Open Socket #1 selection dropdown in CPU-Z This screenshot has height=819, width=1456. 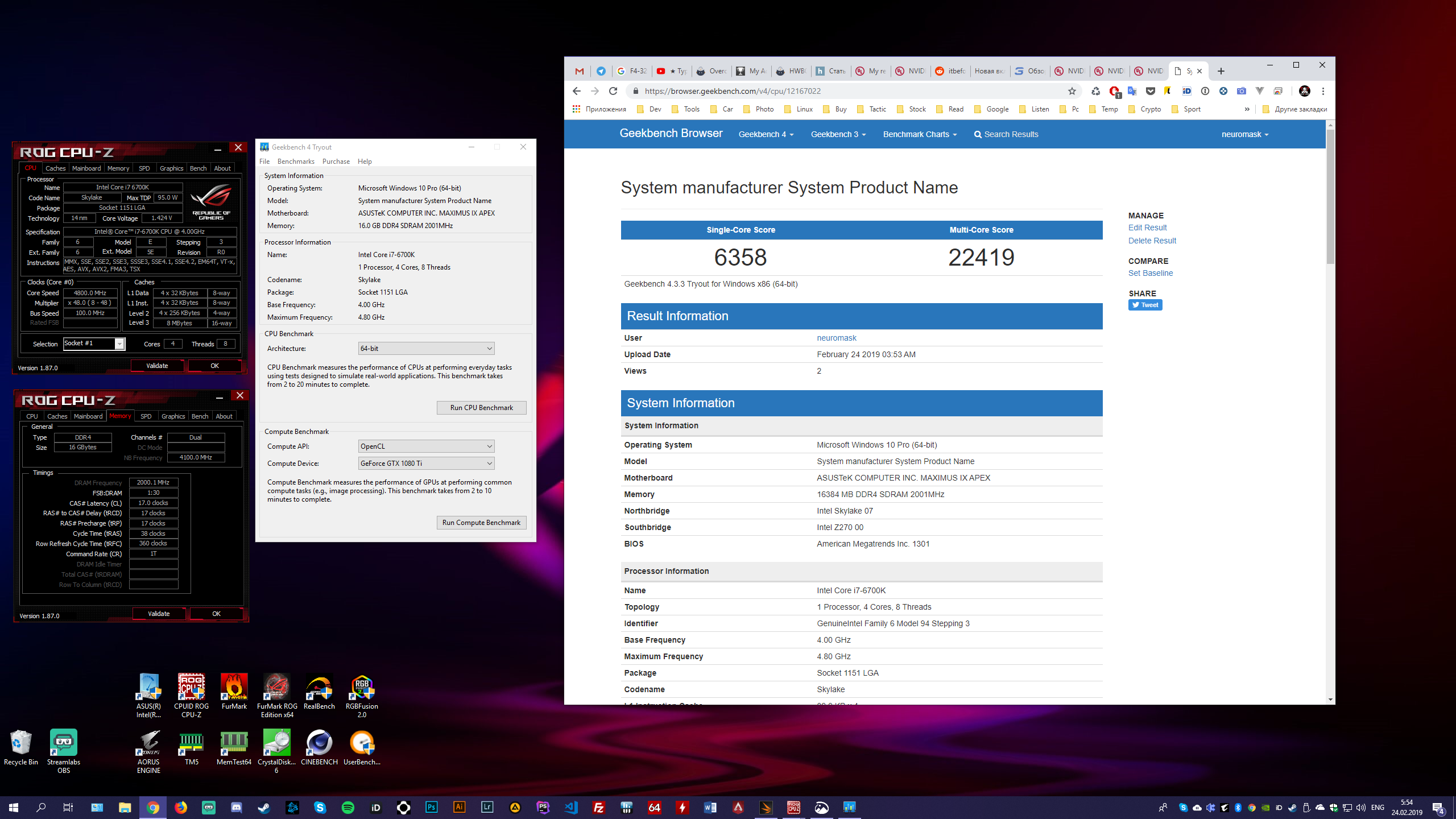point(94,344)
